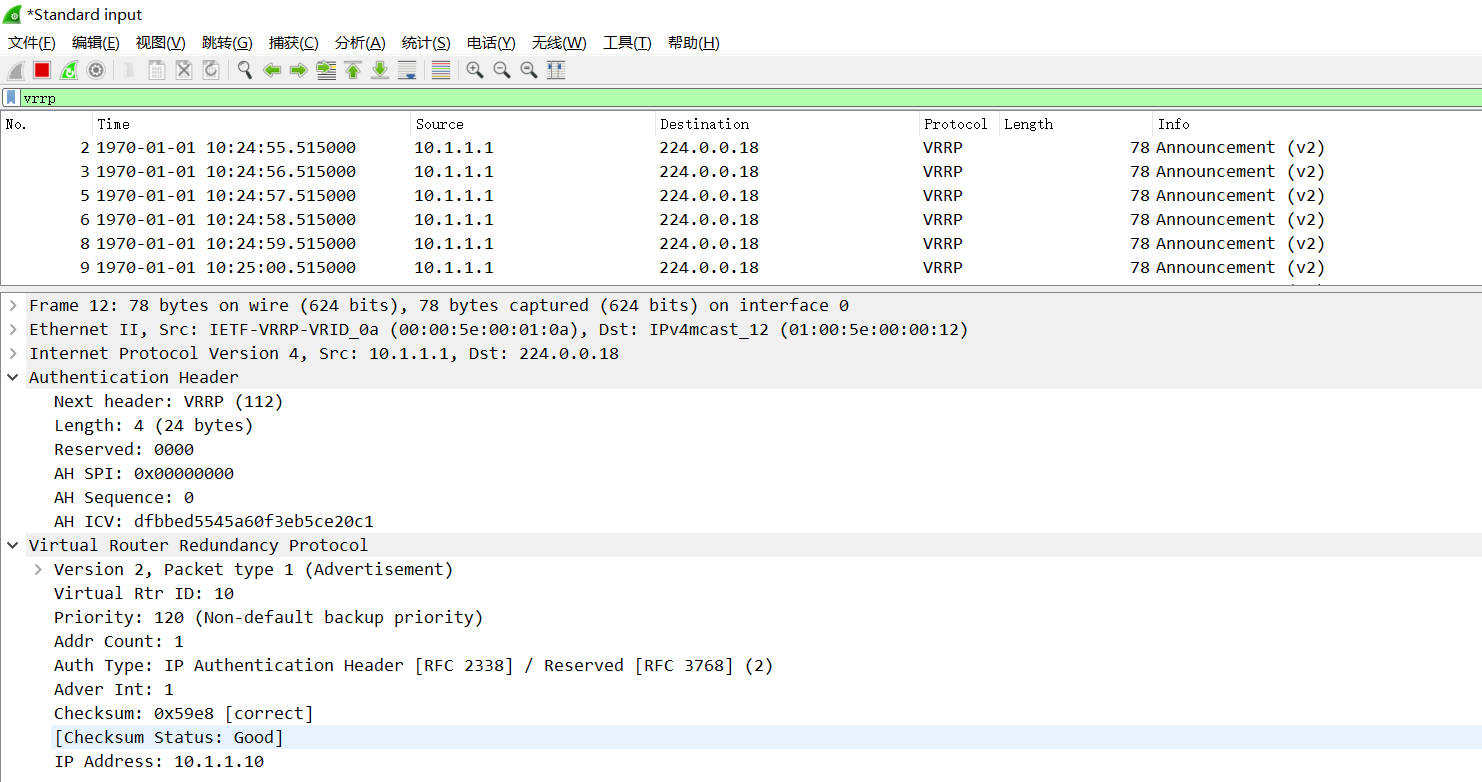
Task: Open the 帮助(H) menu
Action: [694, 43]
